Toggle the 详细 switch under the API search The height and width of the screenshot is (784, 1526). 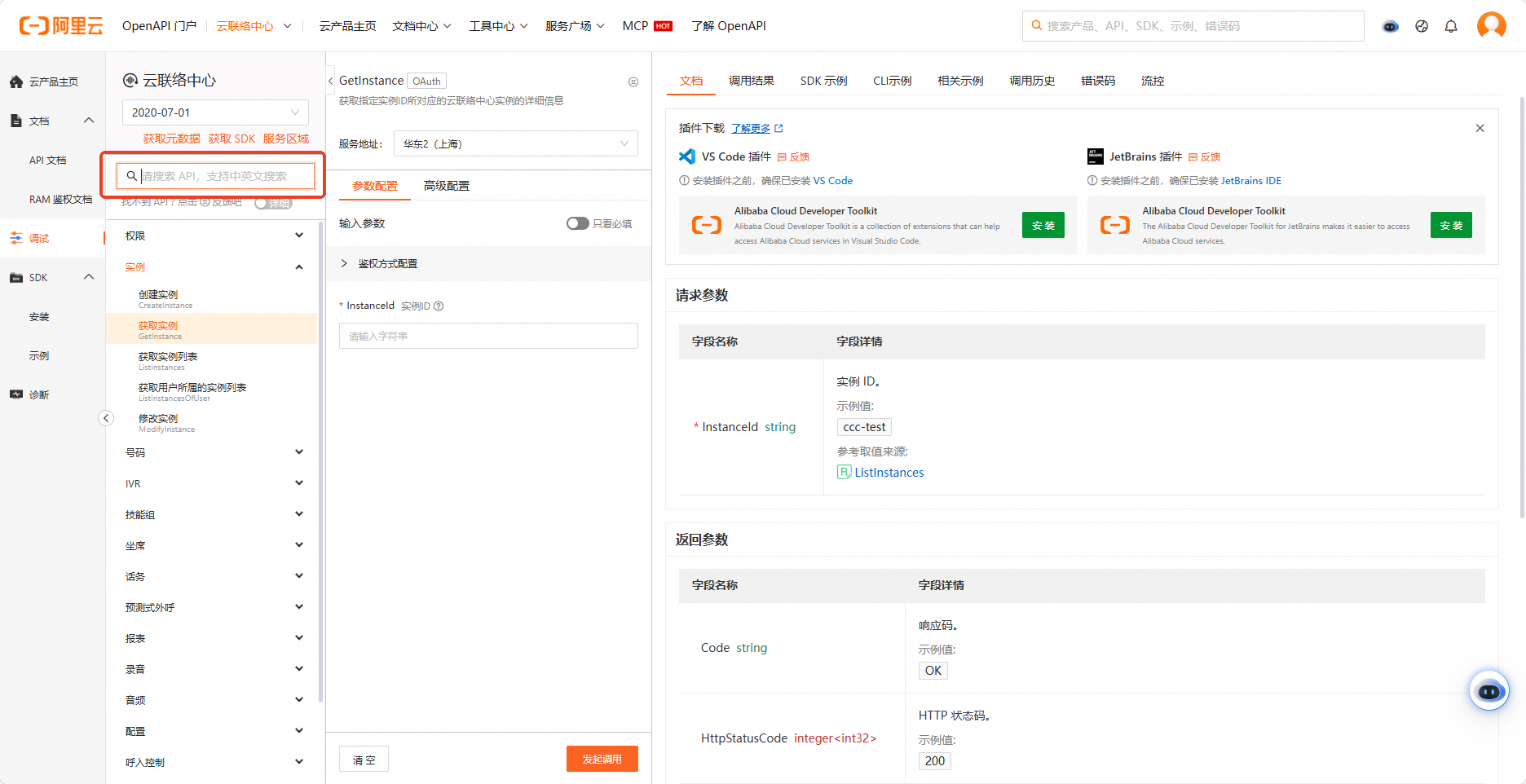pyautogui.click(x=273, y=203)
